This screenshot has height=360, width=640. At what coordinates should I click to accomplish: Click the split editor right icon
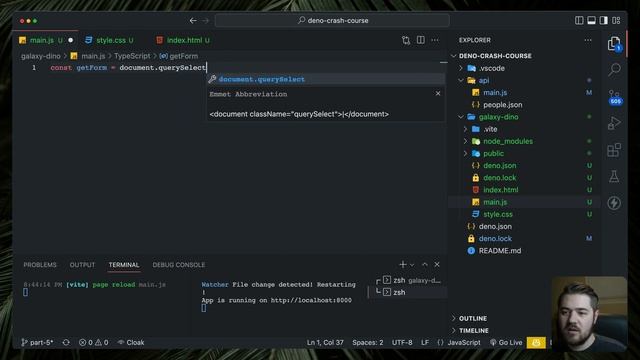coord(420,40)
